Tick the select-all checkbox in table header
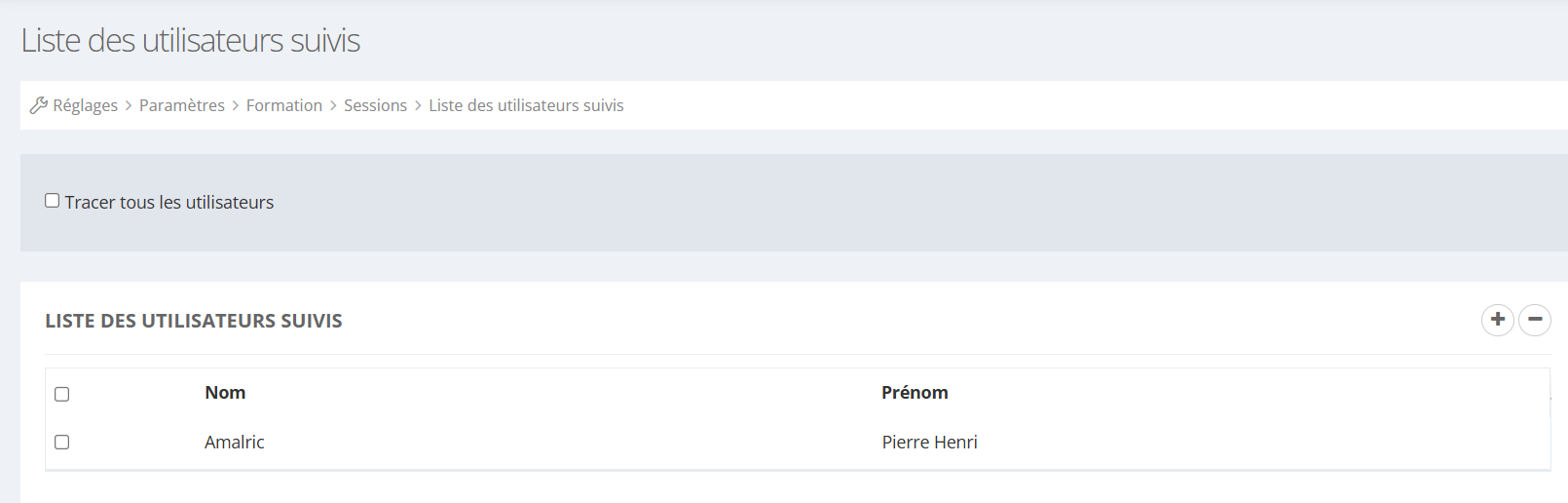1568x503 pixels. (62, 394)
